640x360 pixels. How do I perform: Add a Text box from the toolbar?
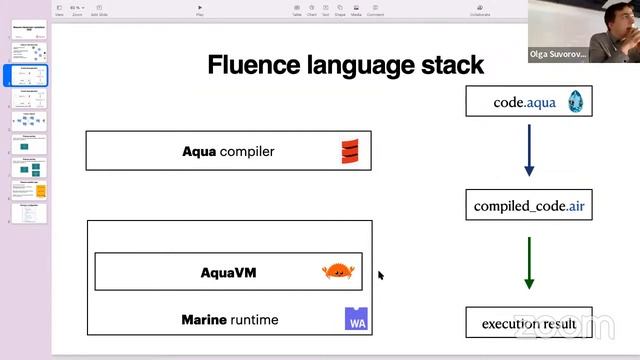coord(326,10)
